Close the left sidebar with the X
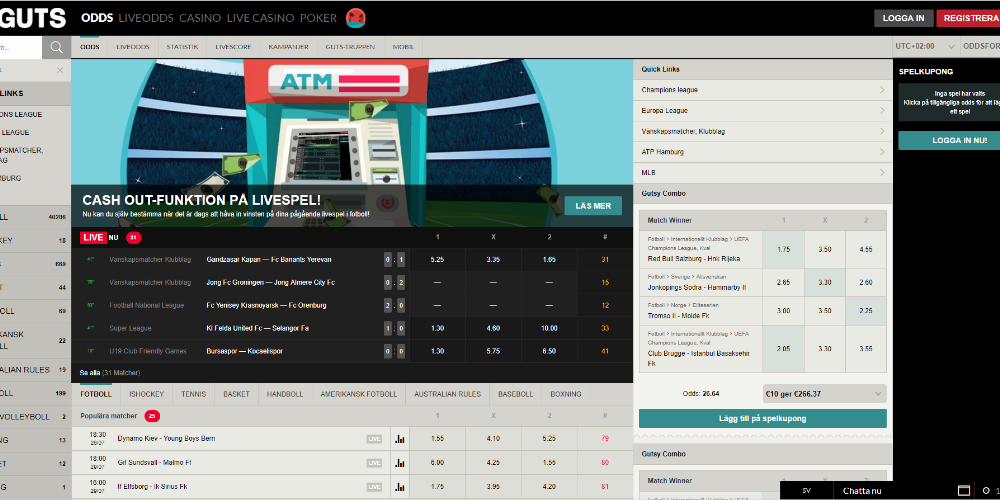 [x=60, y=70]
